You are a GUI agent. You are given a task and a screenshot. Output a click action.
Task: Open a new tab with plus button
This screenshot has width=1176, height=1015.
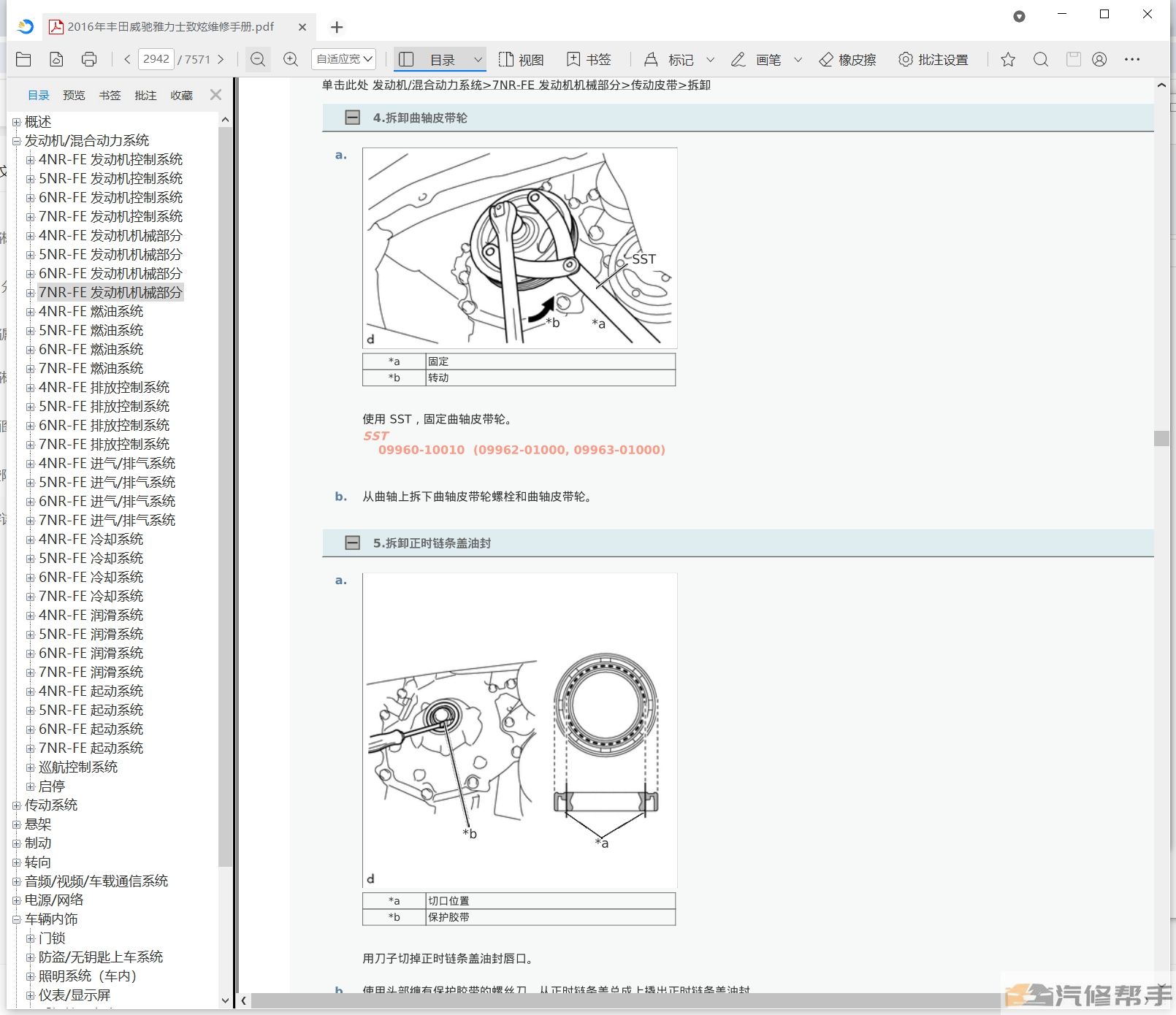337,27
